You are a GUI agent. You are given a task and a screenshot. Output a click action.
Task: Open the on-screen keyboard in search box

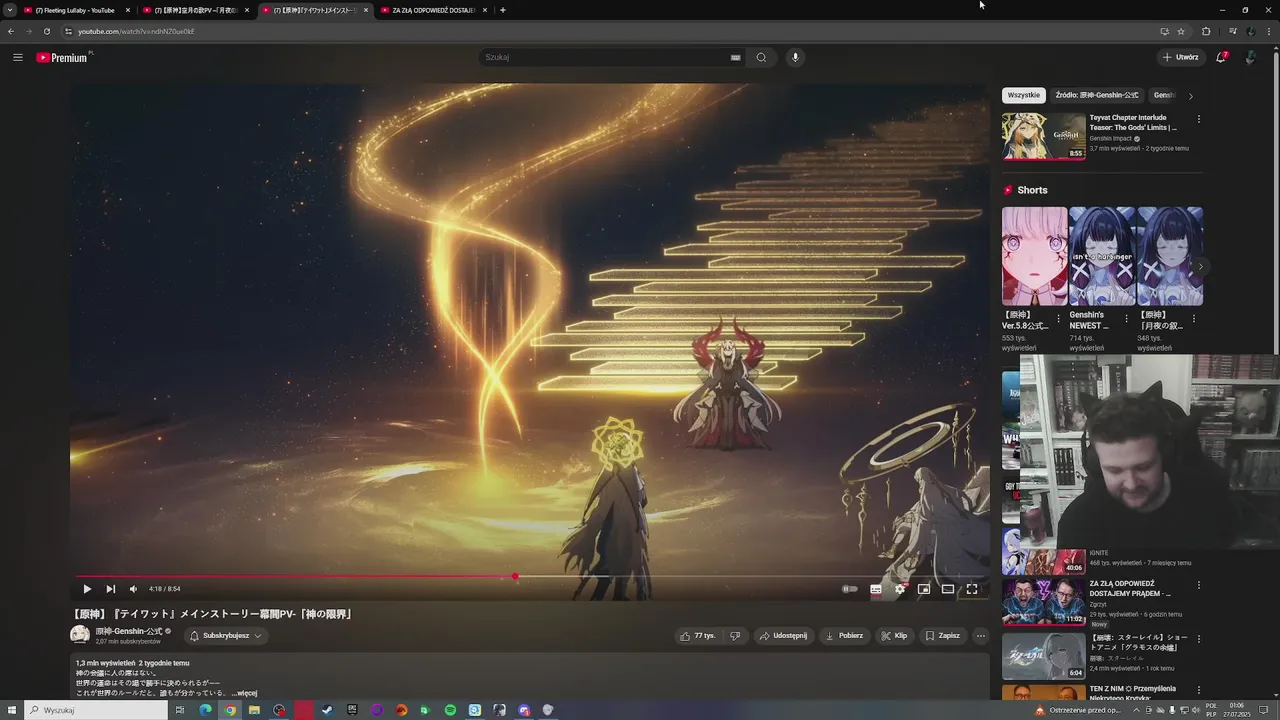point(735,57)
